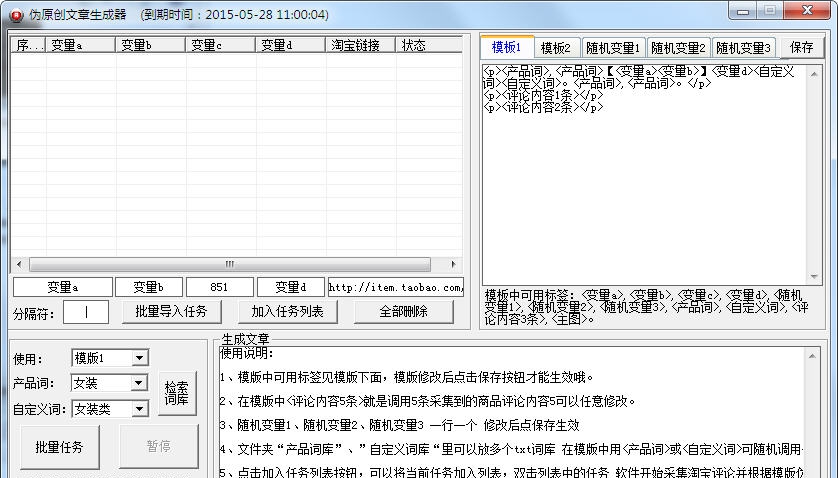Click the 检索词库 button
The height and width of the screenshot is (478, 838).
coord(176,393)
